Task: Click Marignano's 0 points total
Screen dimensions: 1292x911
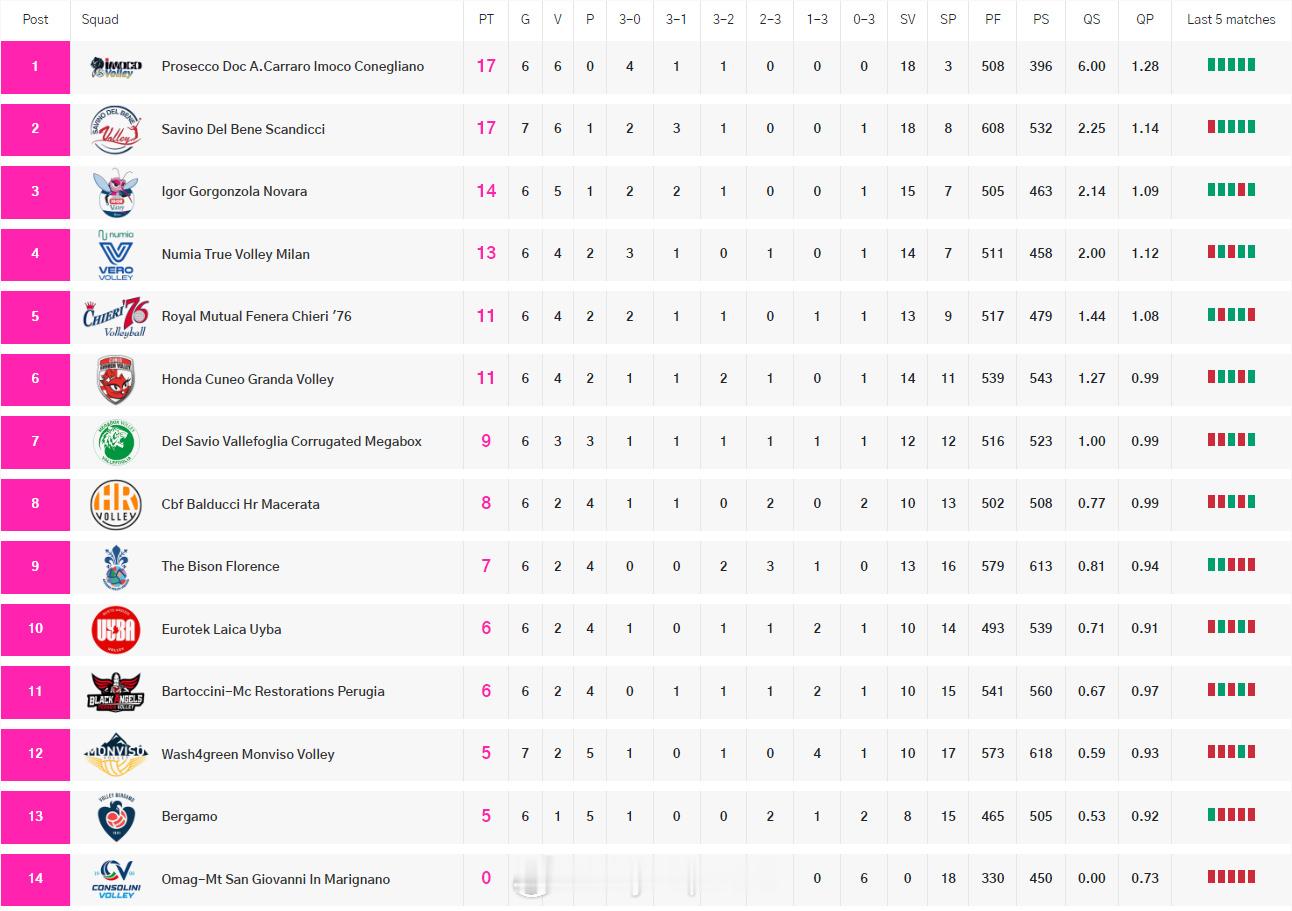Action: click(x=486, y=879)
